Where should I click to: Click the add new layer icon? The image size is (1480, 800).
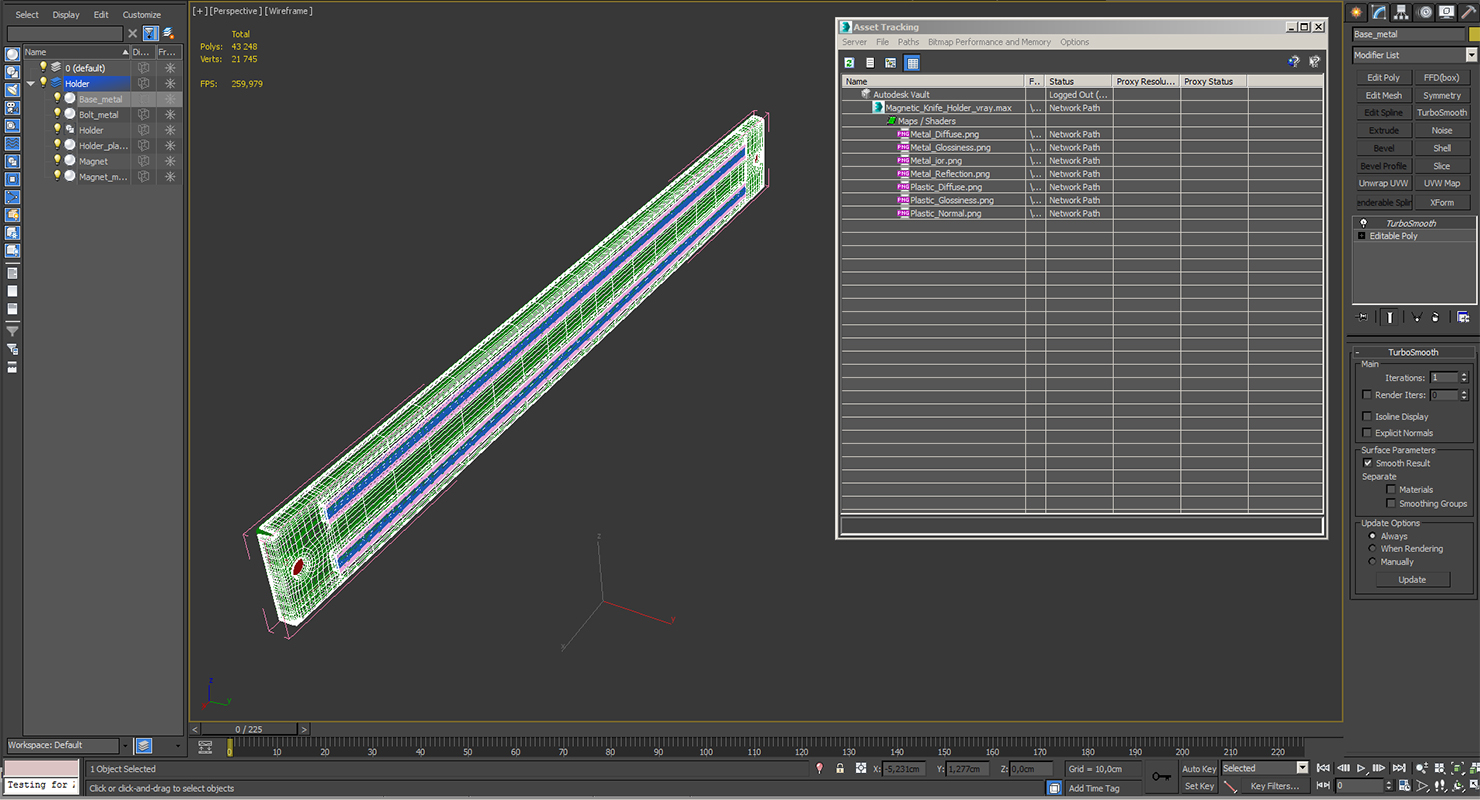168,33
